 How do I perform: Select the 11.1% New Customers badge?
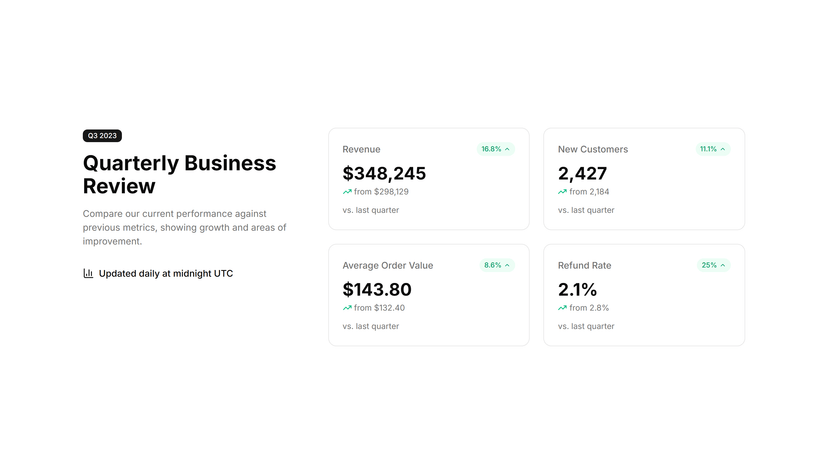pyautogui.click(x=713, y=149)
